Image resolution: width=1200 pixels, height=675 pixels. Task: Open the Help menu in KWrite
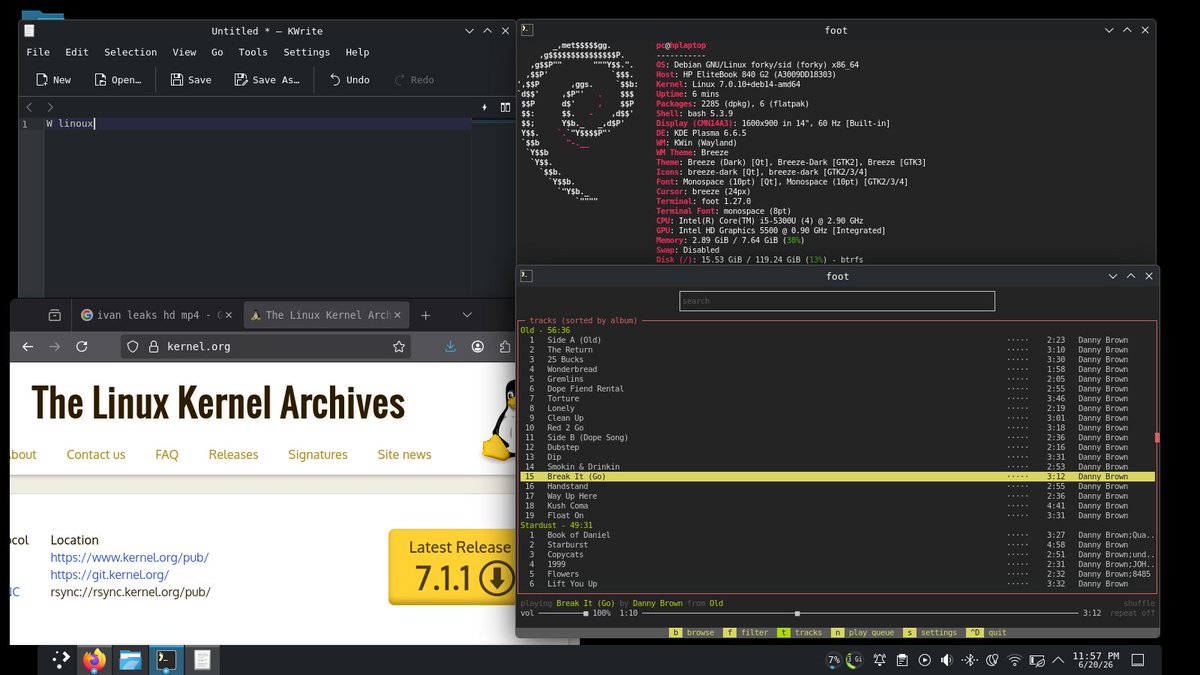pos(357,52)
